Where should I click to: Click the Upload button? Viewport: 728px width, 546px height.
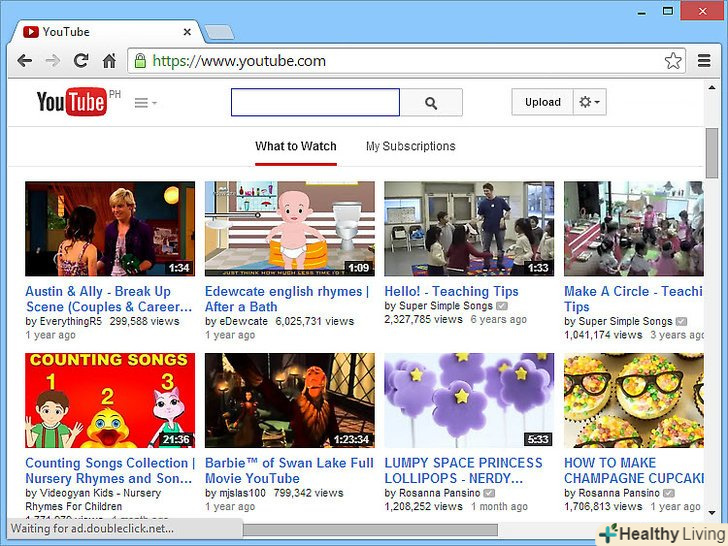[542, 102]
